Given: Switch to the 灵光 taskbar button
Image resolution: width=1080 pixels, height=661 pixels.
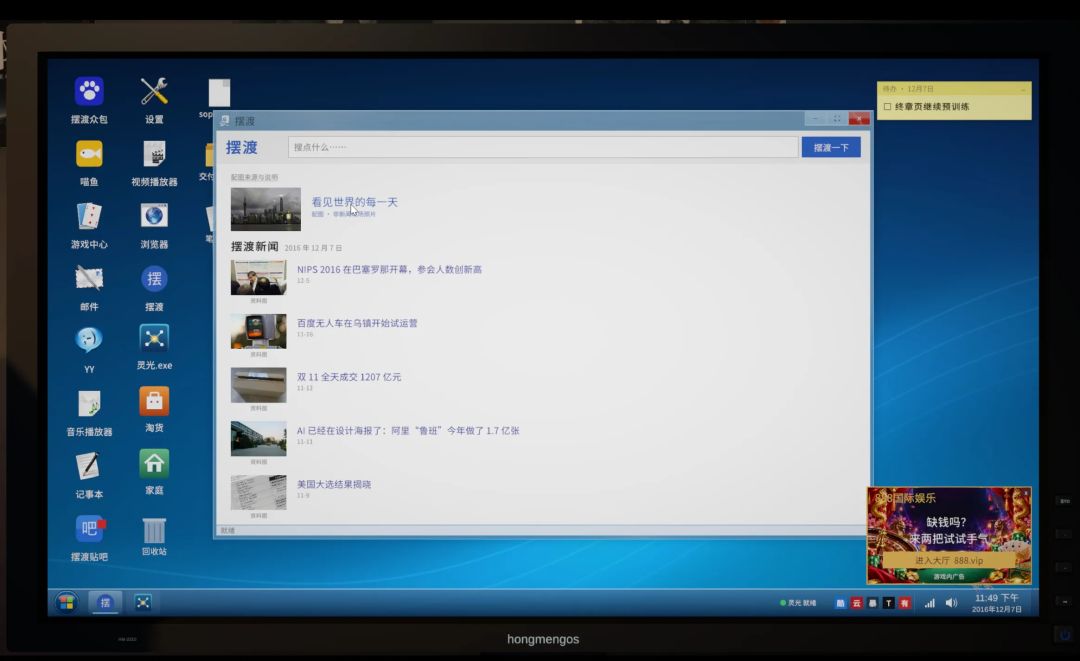Looking at the screenshot, I should pos(143,602).
